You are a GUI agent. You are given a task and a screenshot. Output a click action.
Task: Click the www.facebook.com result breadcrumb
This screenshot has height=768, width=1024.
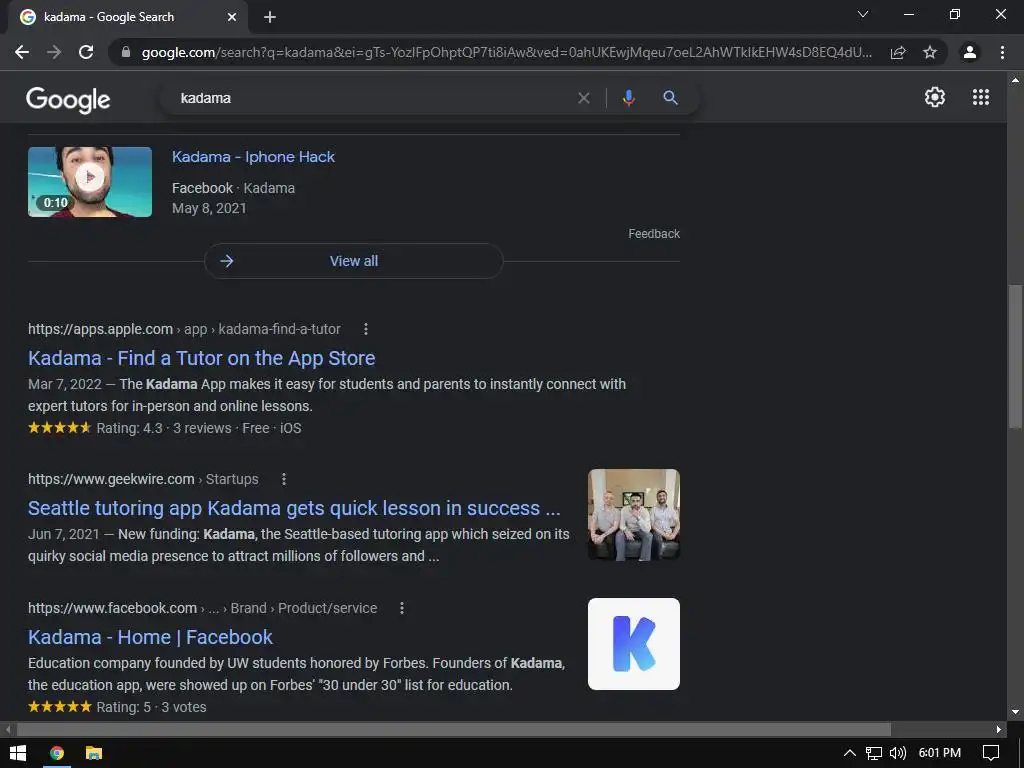click(202, 608)
